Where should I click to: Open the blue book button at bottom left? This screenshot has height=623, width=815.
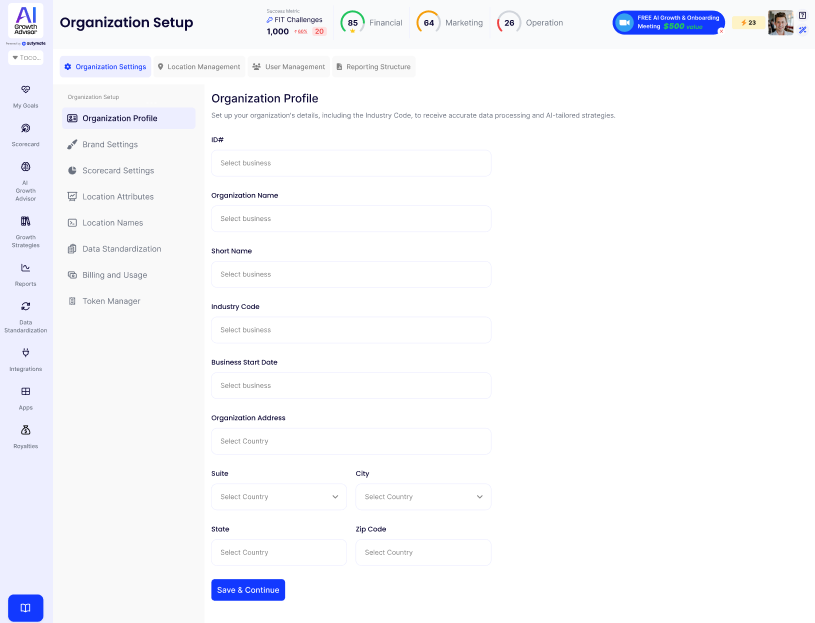coord(25,608)
